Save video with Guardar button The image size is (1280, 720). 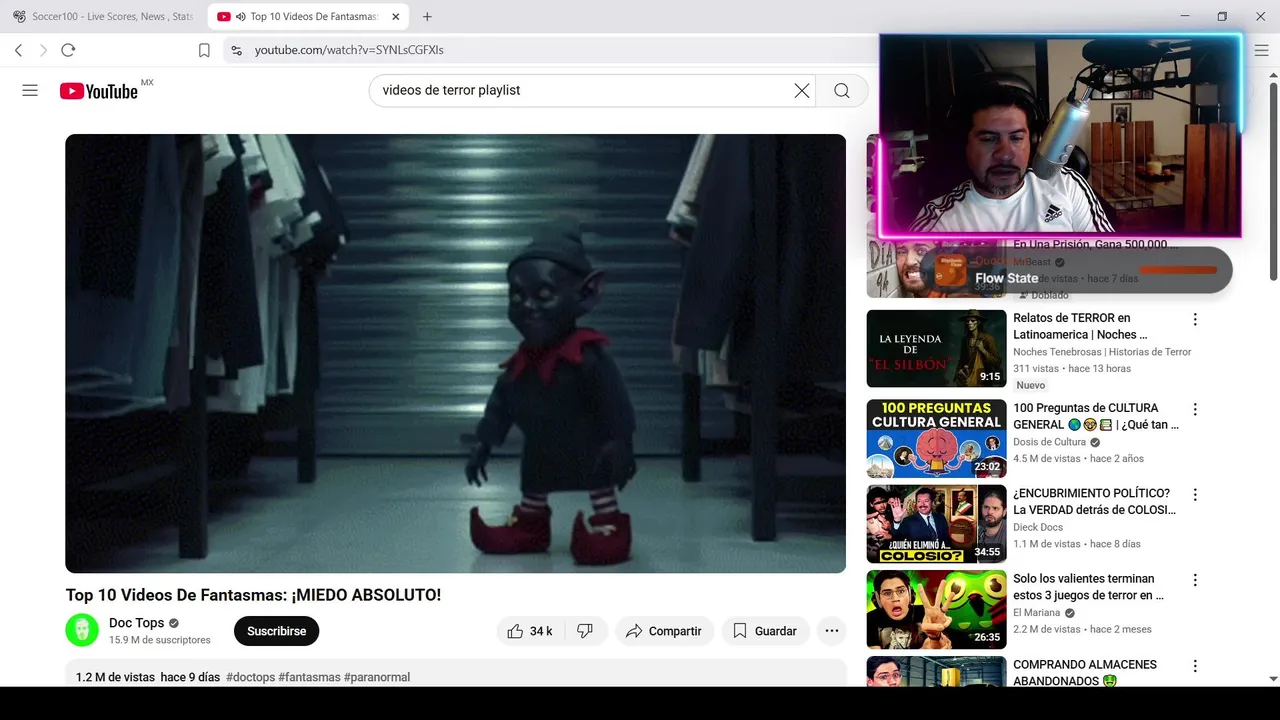point(765,631)
